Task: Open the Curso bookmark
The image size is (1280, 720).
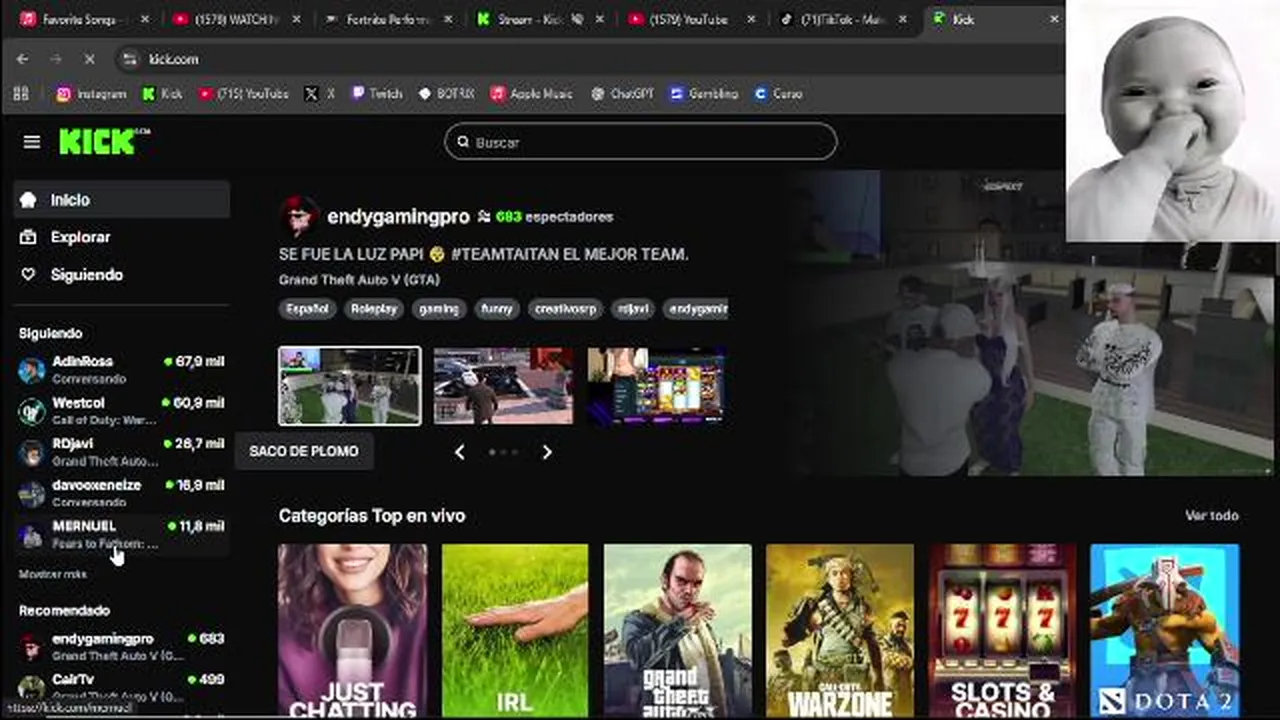Action: click(779, 93)
